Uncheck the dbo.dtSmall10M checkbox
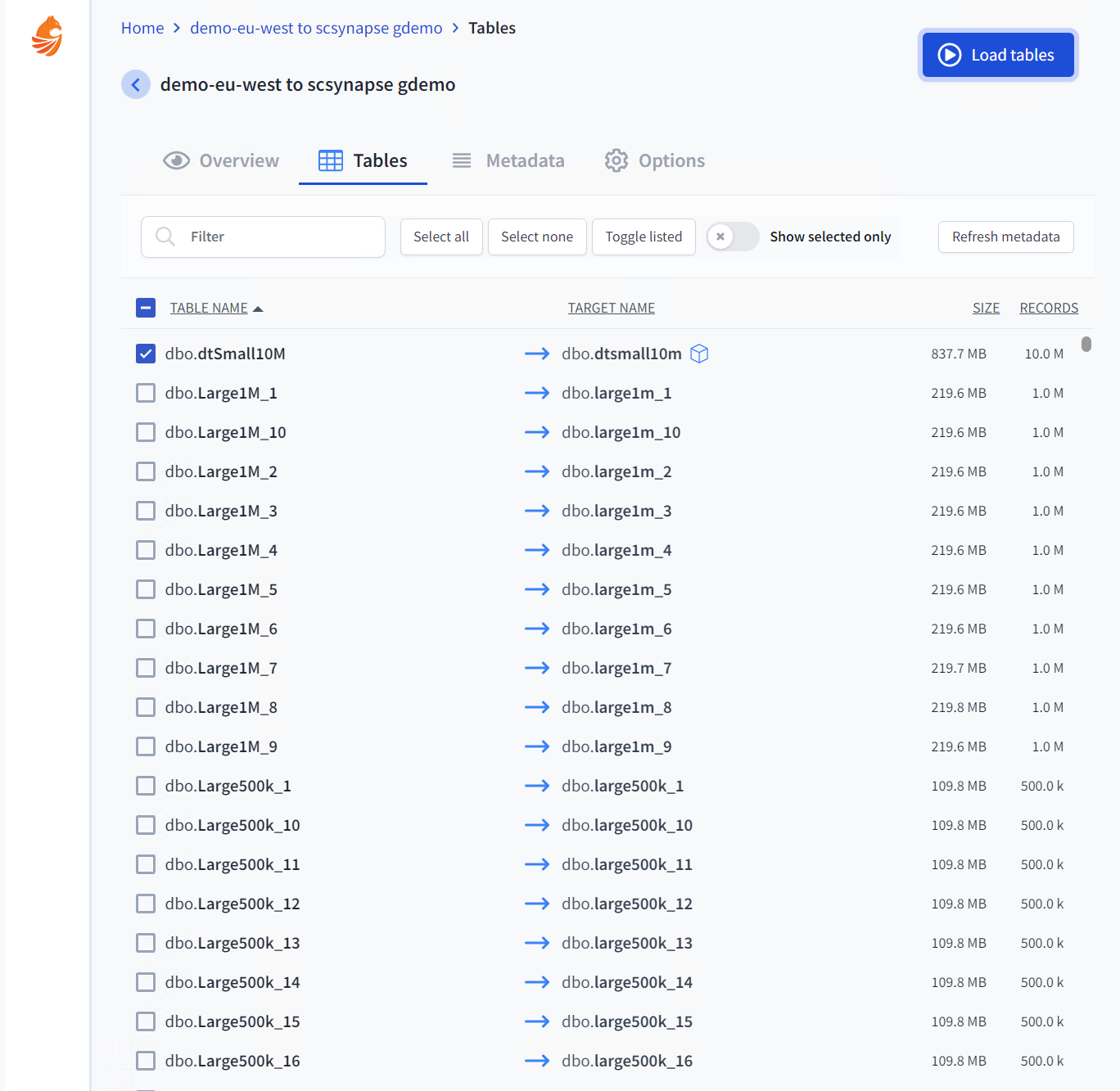This screenshot has width=1120, height=1091. point(146,354)
